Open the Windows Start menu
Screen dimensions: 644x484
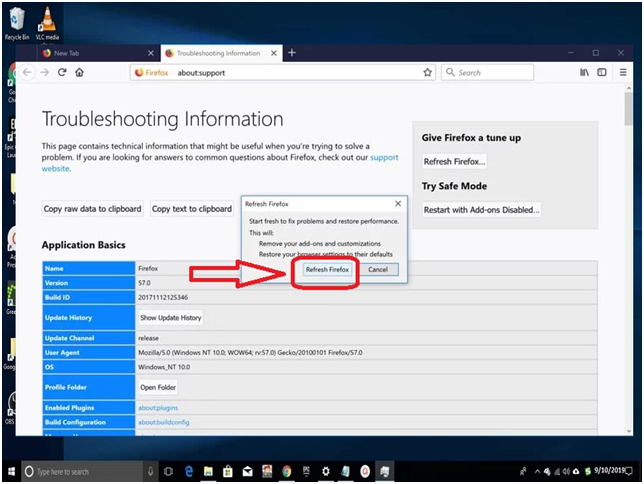coord(11,471)
